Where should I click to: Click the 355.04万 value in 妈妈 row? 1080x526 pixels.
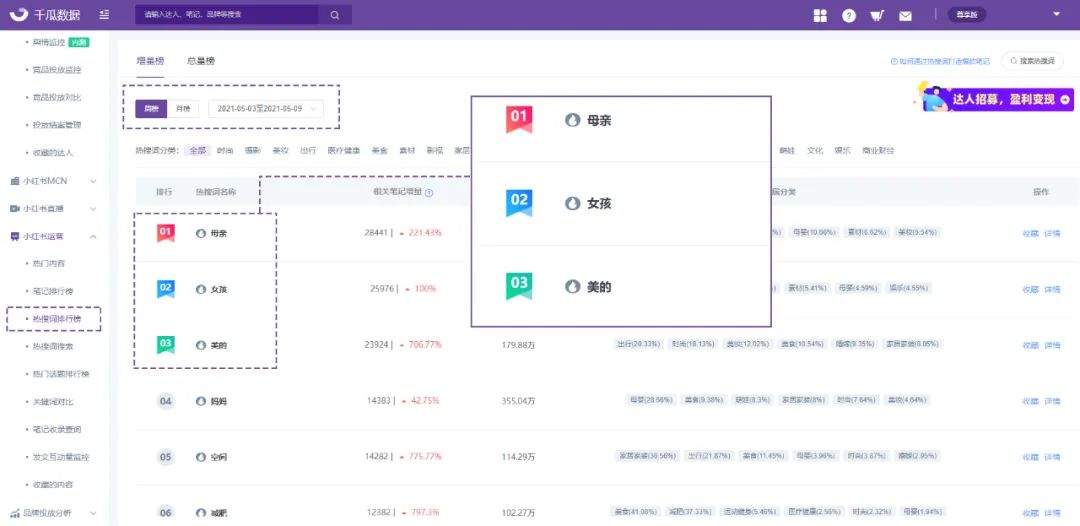pos(519,401)
